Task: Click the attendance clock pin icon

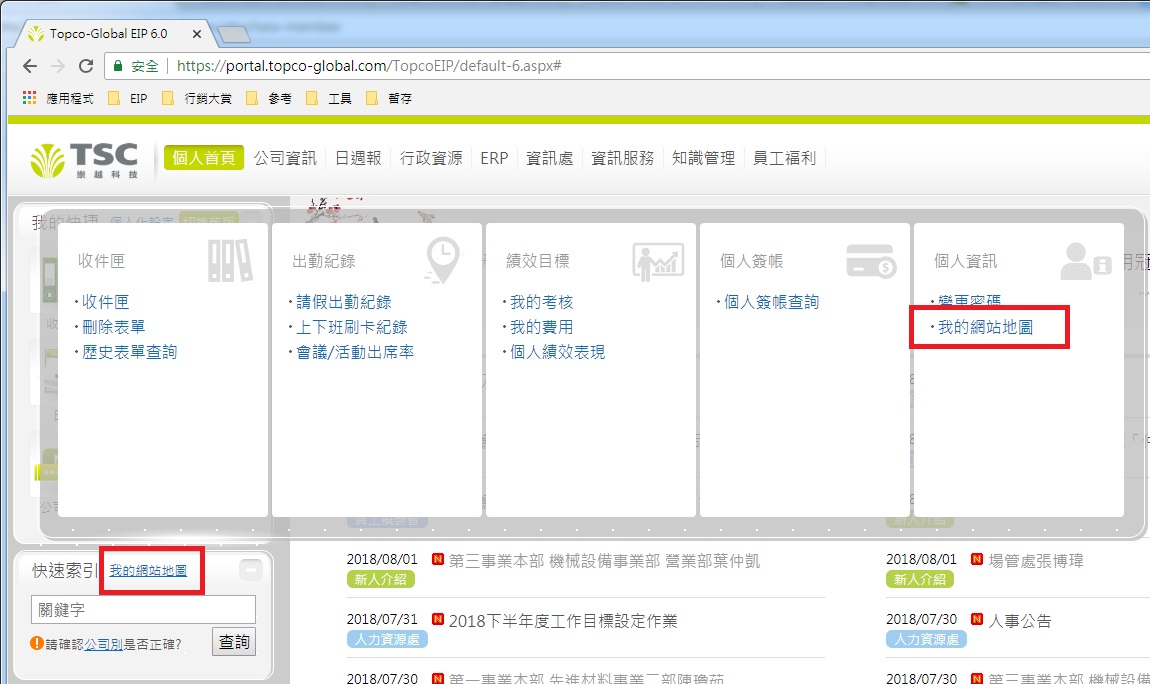Action: (443, 260)
